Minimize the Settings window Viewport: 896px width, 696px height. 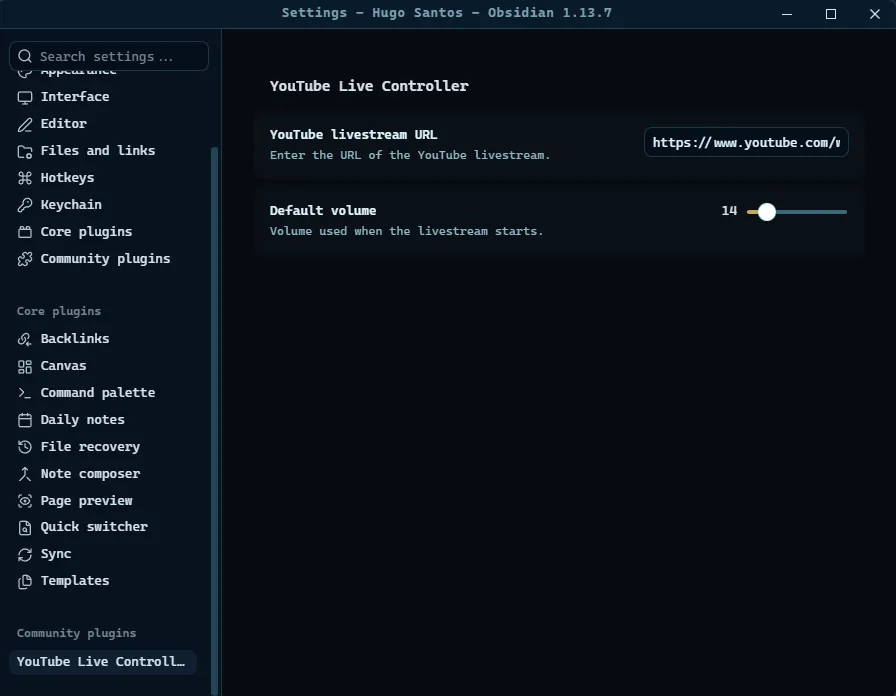coord(787,14)
